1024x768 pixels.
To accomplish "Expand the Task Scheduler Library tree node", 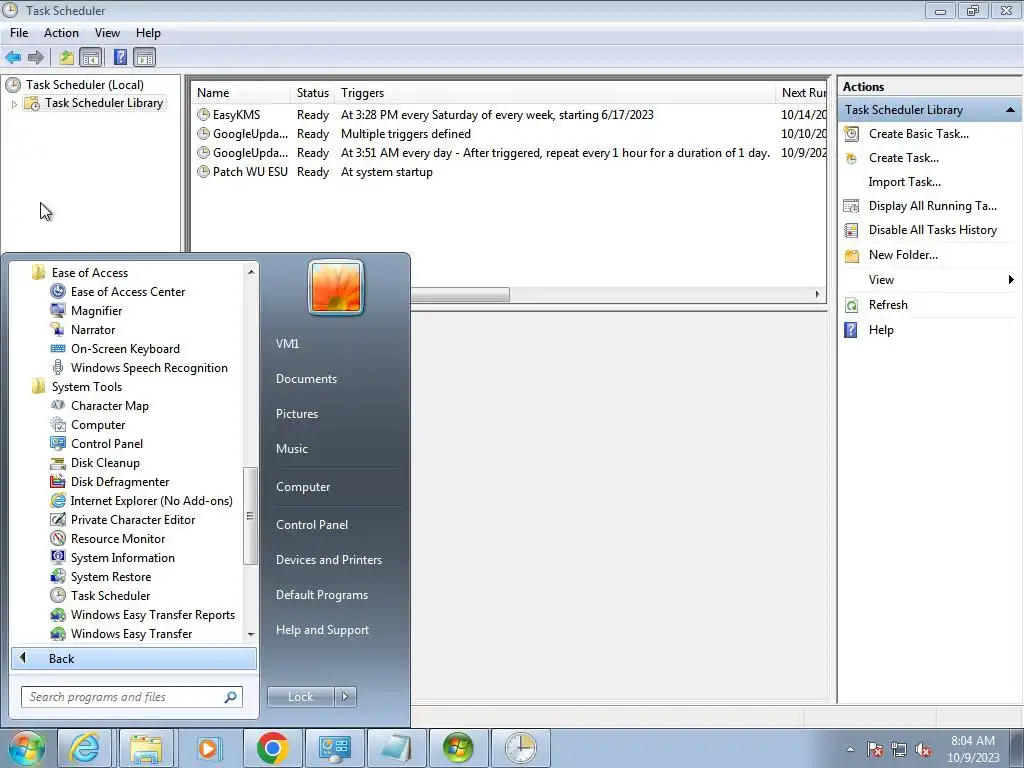I will (x=14, y=103).
